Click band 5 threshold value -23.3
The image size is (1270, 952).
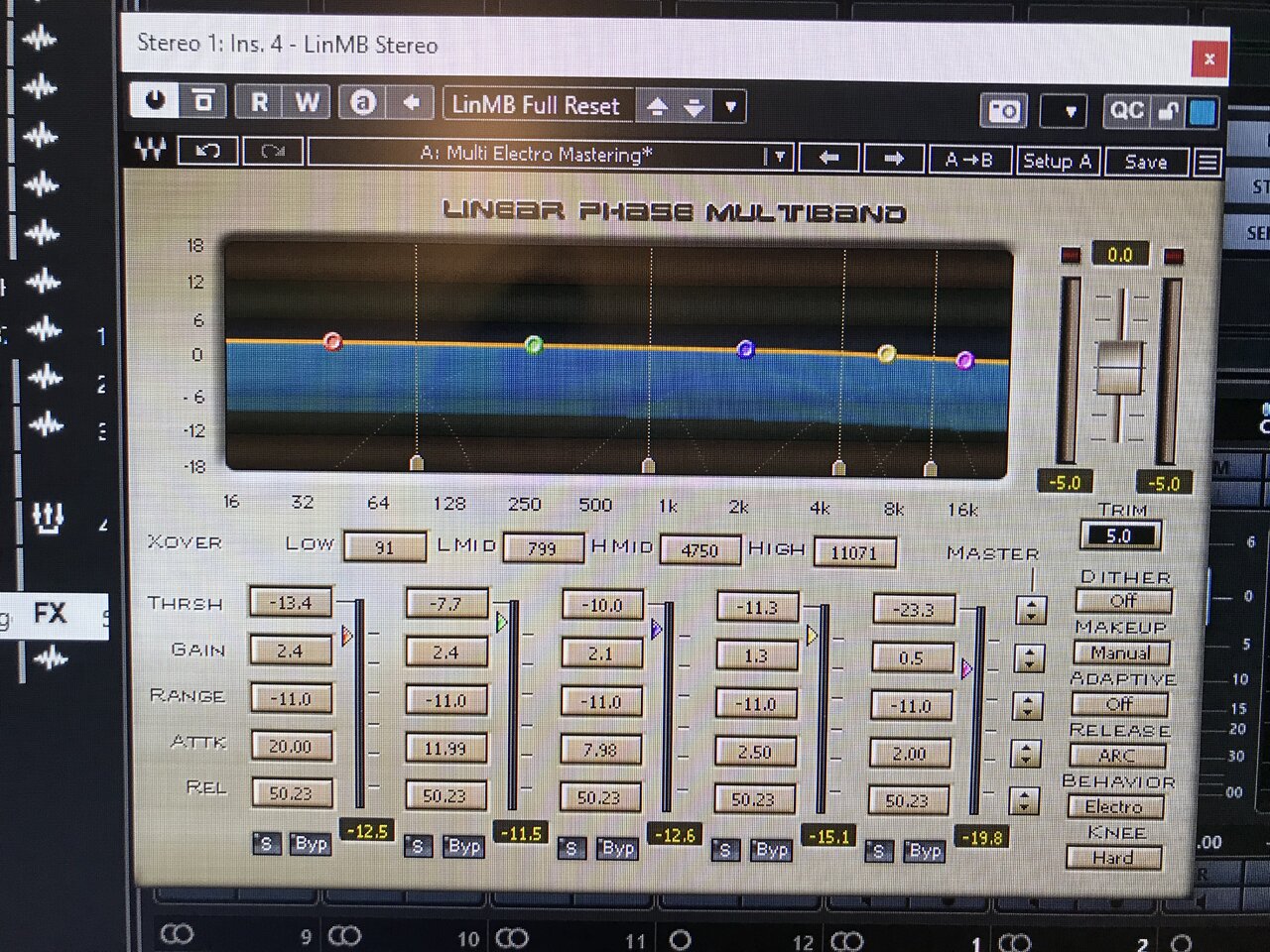913,610
